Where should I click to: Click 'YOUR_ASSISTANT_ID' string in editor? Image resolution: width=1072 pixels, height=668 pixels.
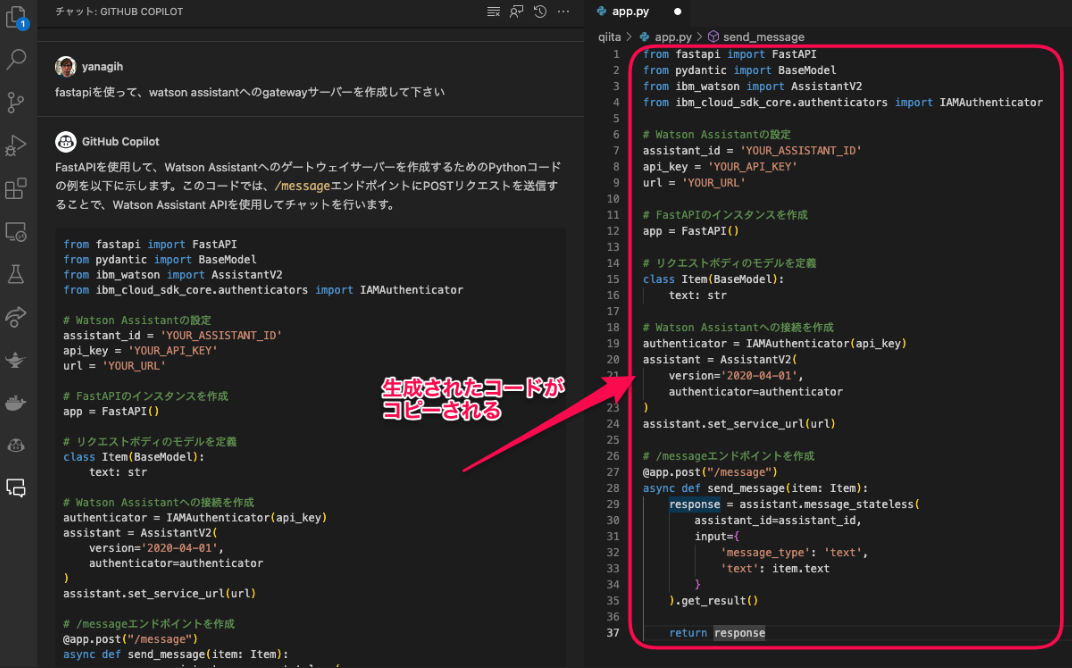(x=801, y=150)
